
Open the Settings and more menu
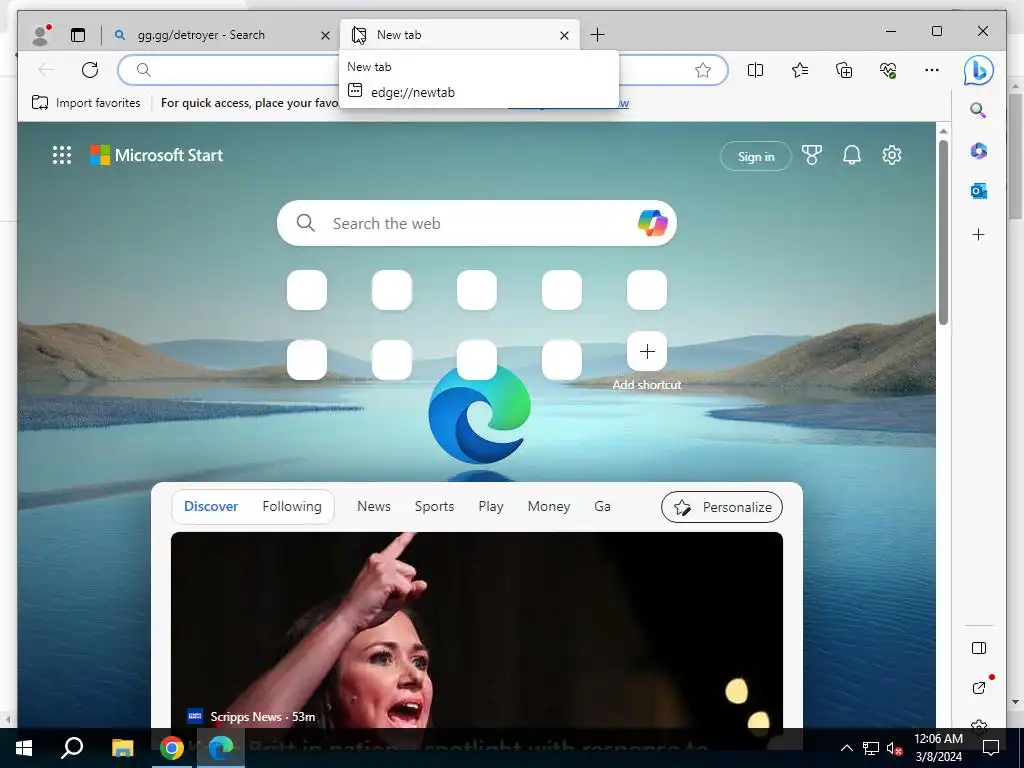[932, 70]
